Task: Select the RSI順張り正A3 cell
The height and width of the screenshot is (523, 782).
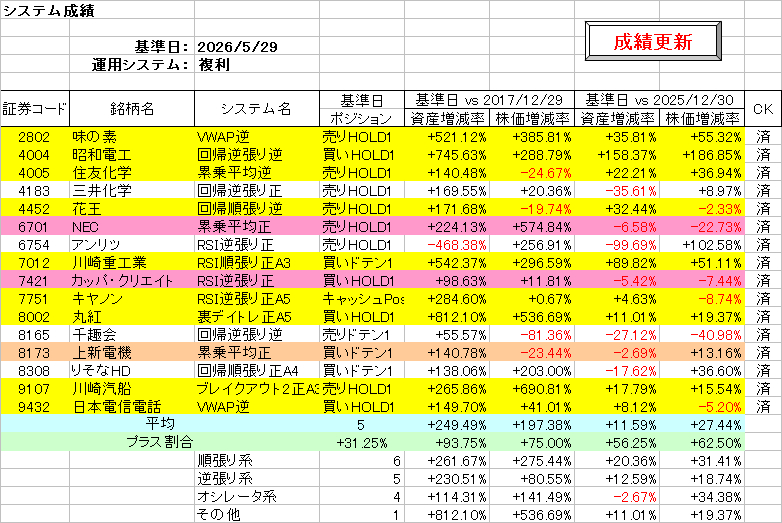Action: click(x=257, y=263)
